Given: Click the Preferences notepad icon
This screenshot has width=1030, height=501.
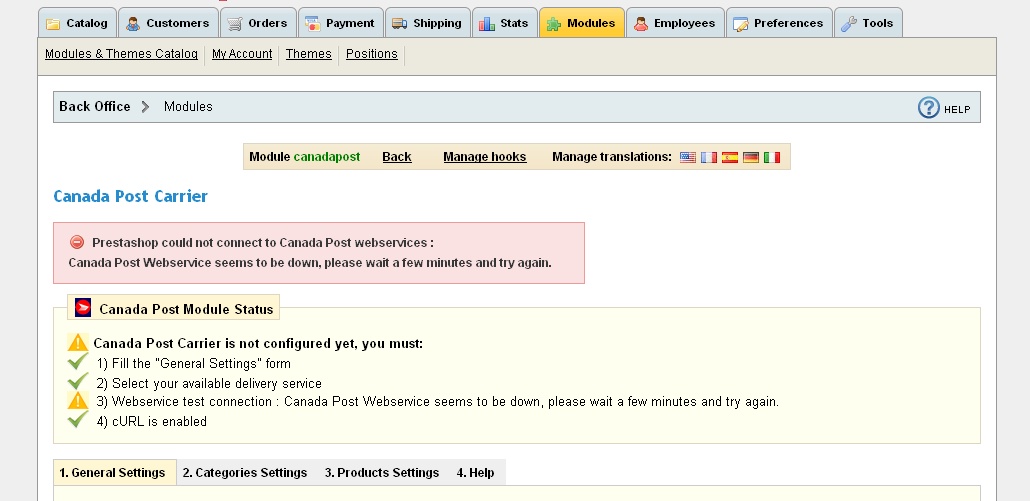Looking at the screenshot, I should pyautogui.click(x=740, y=24).
